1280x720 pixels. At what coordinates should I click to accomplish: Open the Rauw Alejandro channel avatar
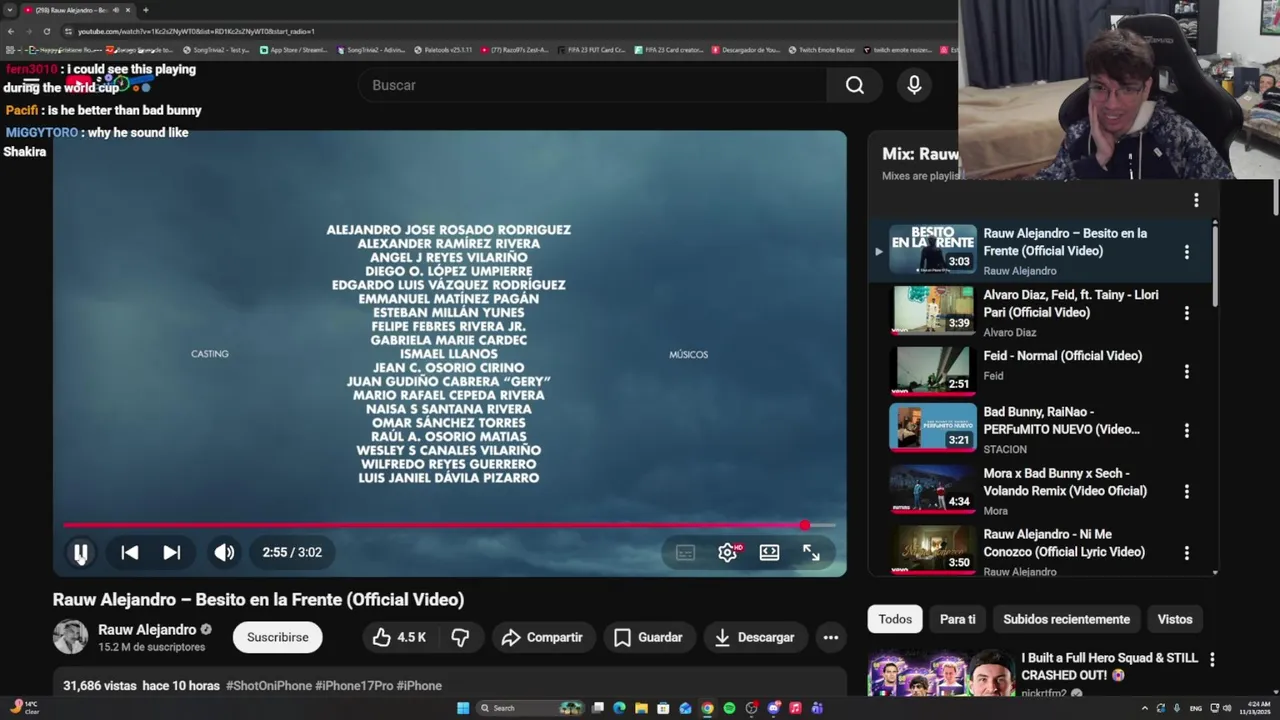tap(70, 637)
